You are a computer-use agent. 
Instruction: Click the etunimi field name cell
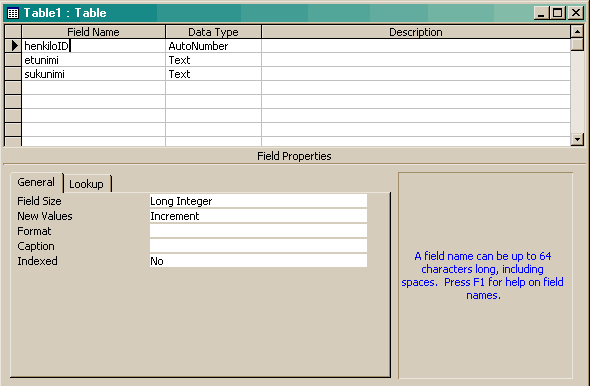pyautogui.click(x=94, y=60)
